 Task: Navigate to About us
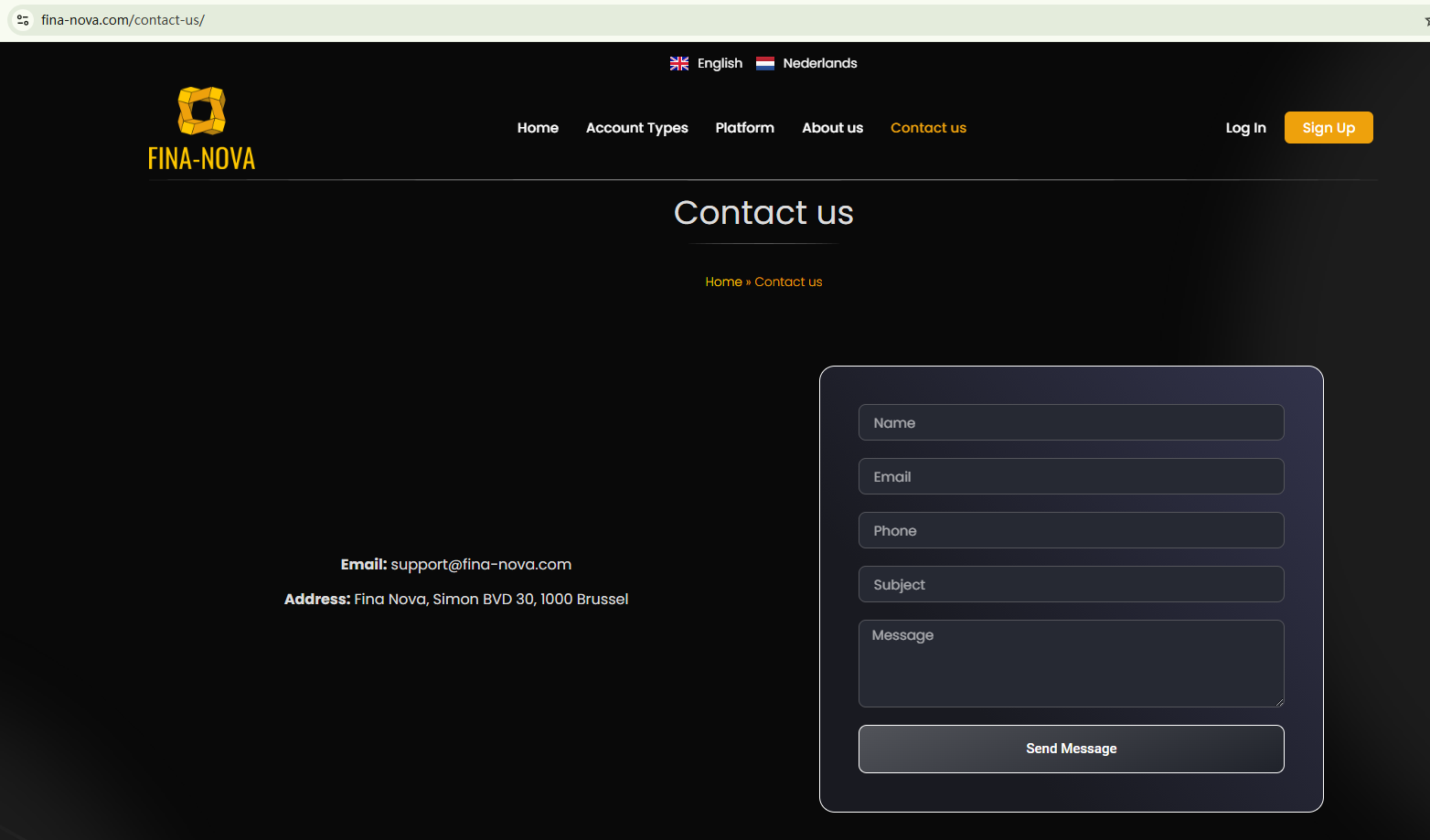(833, 128)
